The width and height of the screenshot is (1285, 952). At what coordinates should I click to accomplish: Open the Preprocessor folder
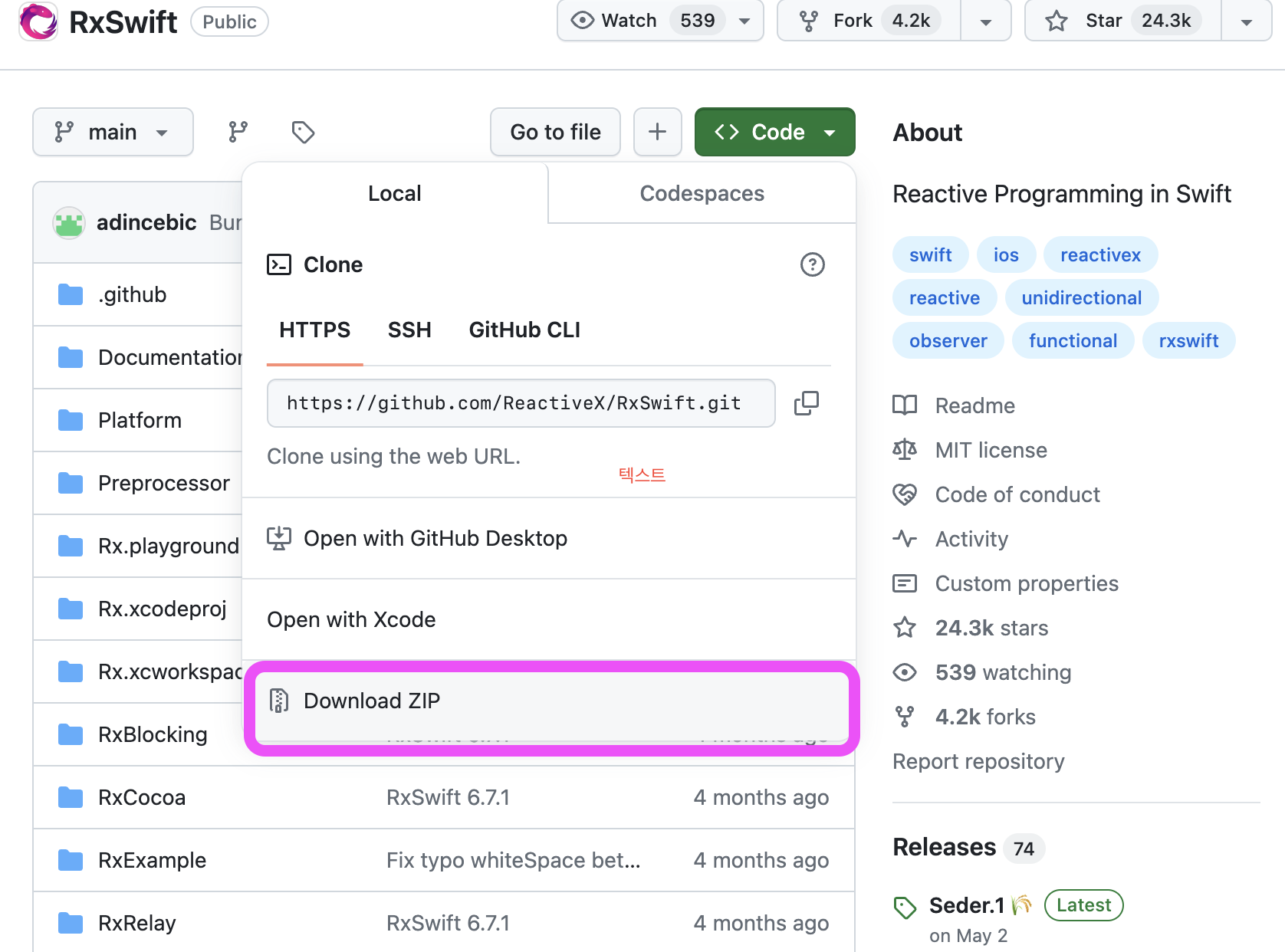click(x=164, y=483)
